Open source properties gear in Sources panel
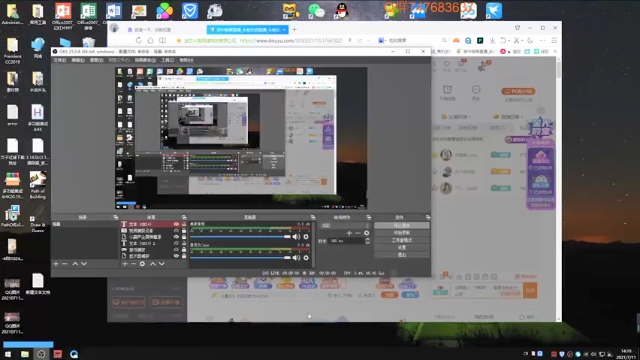The height and width of the screenshot is (360, 640). [142, 264]
